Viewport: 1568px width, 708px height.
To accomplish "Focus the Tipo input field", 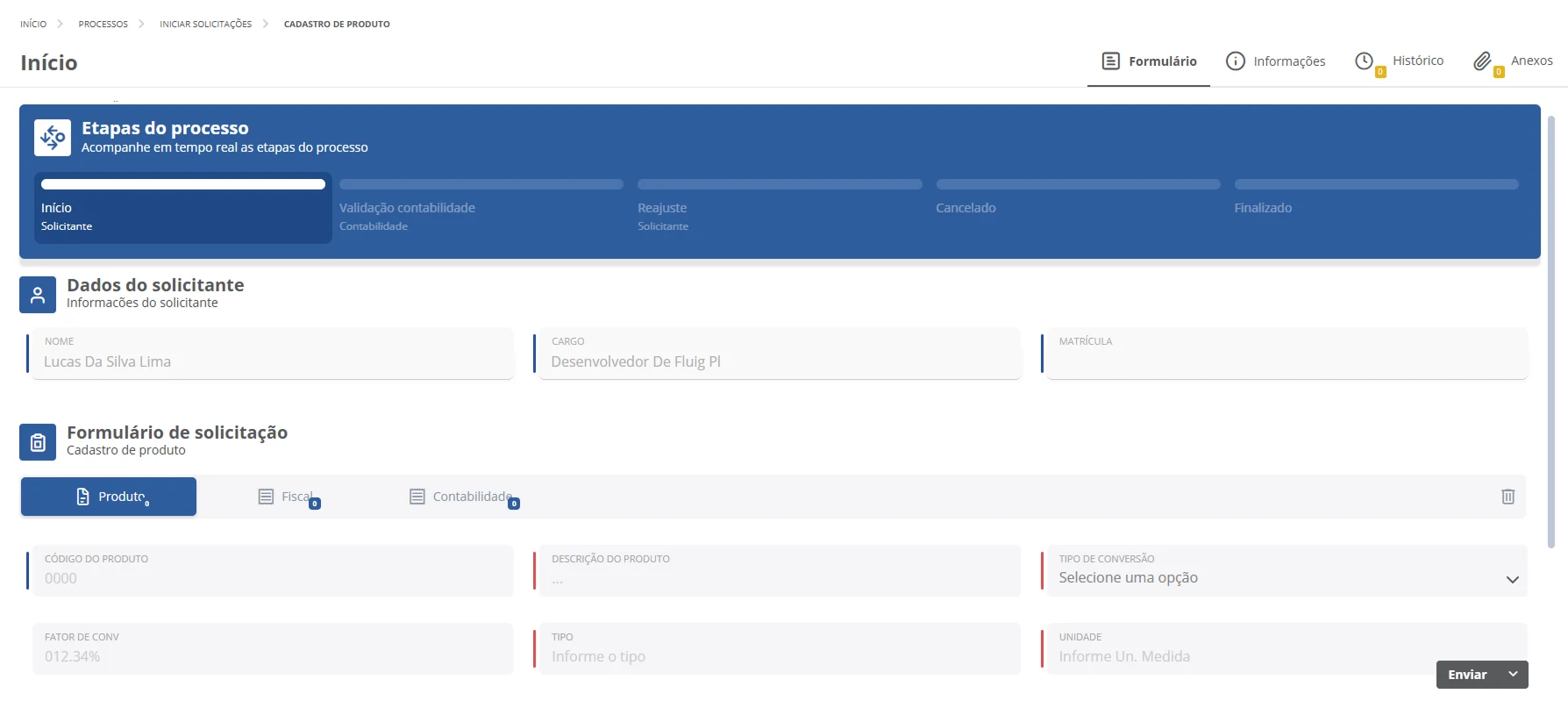I will tap(780, 648).
